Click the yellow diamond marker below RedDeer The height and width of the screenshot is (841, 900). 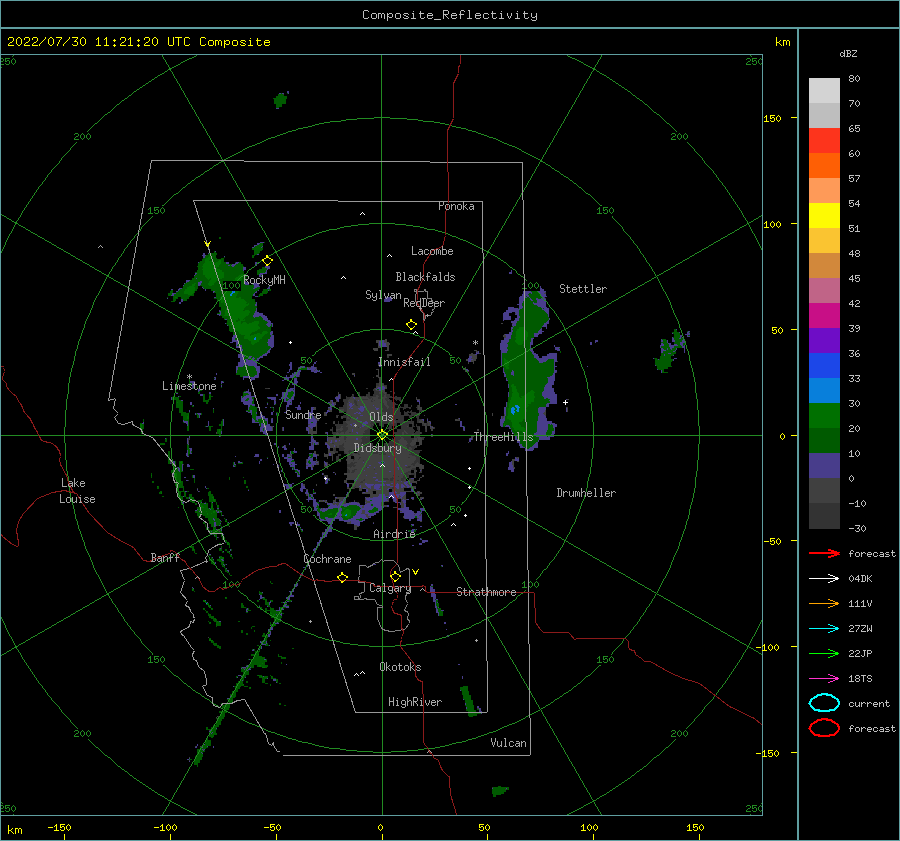411,324
